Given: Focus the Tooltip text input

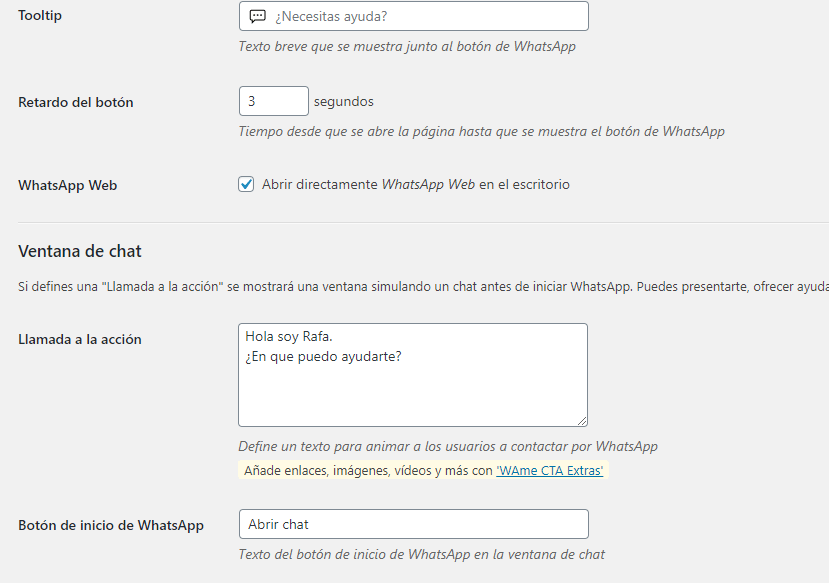Looking at the screenshot, I should 413,16.
